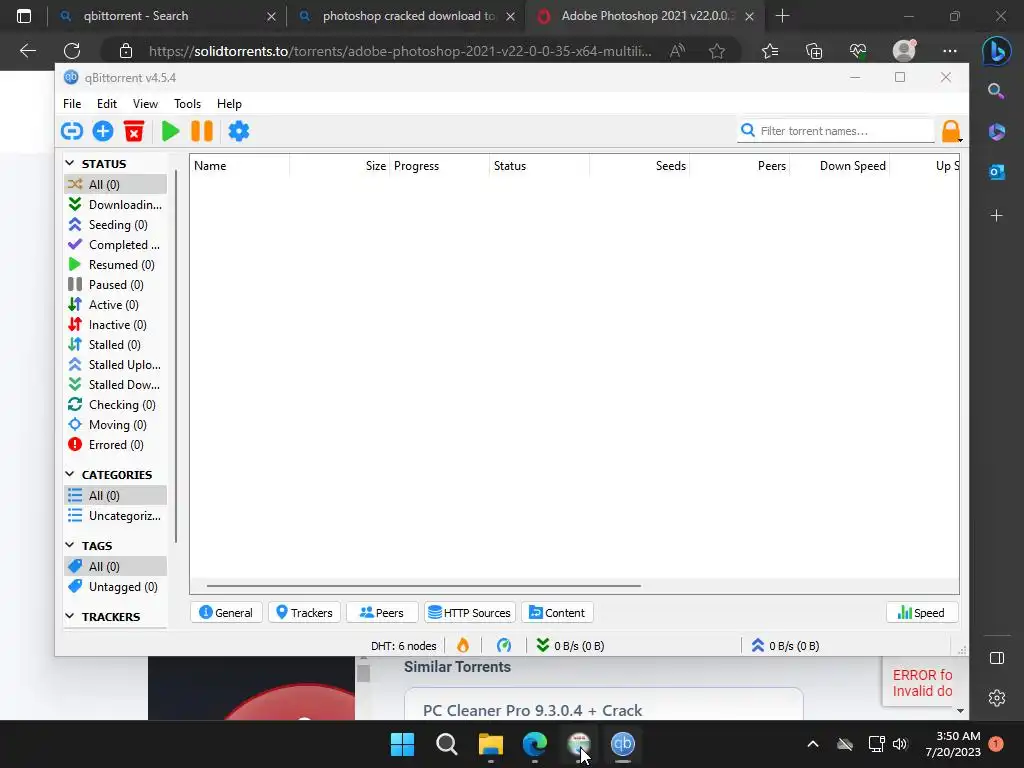This screenshot has width=1024, height=768.
Task: Sort torrents by Seeds column
Action: point(639,166)
